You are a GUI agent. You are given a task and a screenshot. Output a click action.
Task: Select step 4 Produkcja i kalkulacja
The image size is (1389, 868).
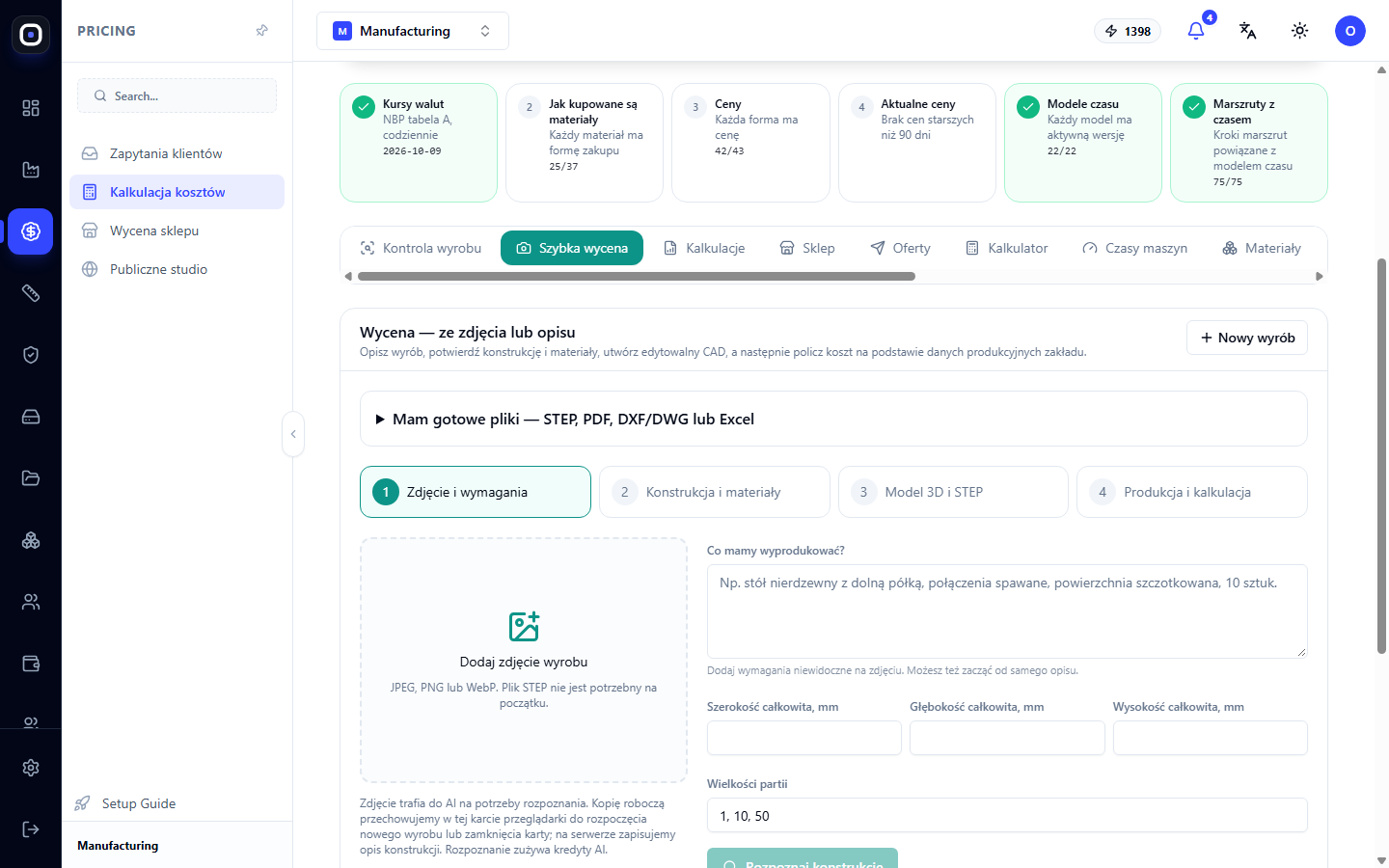[1192, 492]
